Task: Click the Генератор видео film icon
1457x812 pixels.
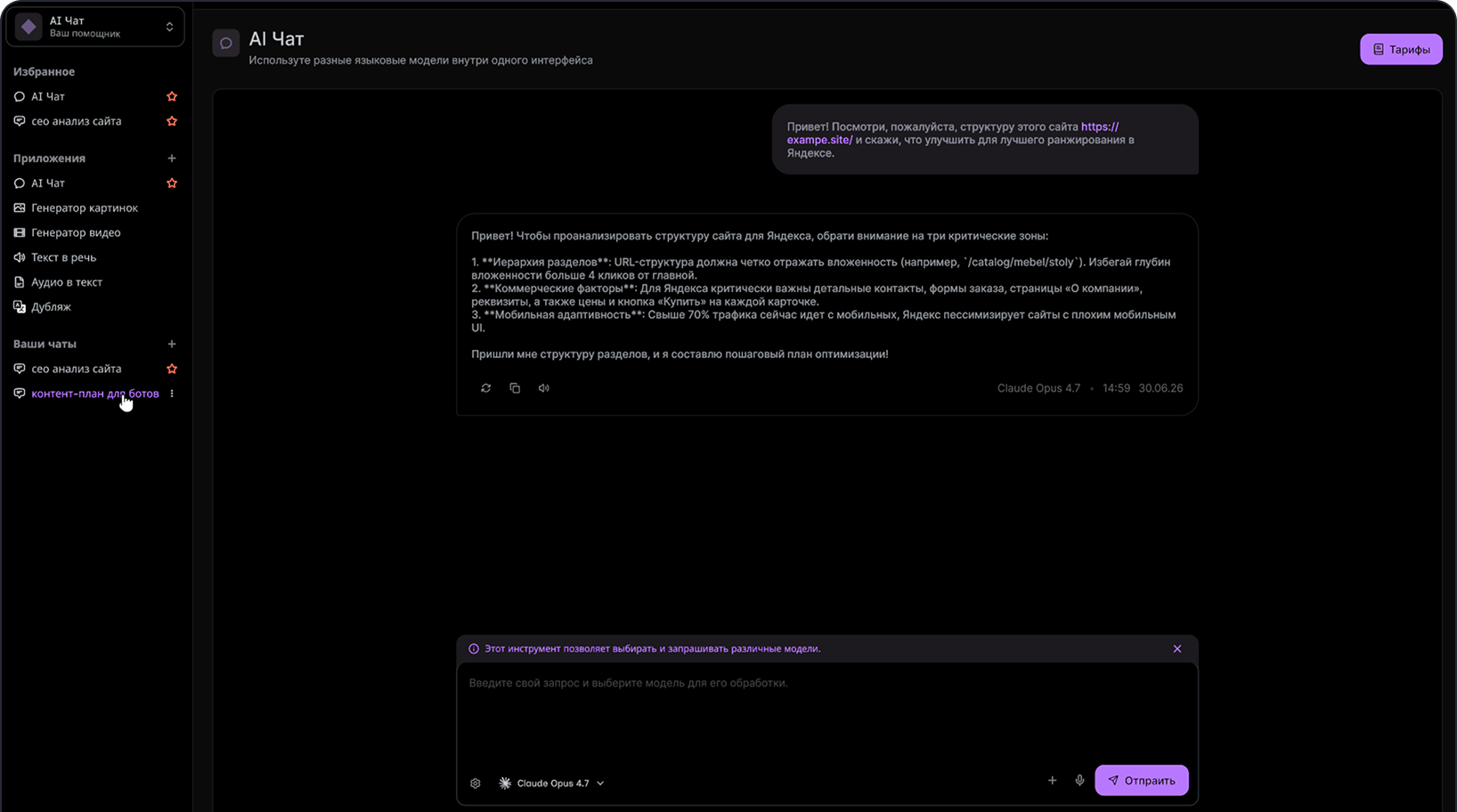Action: pyautogui.click(x=20, y=233)
